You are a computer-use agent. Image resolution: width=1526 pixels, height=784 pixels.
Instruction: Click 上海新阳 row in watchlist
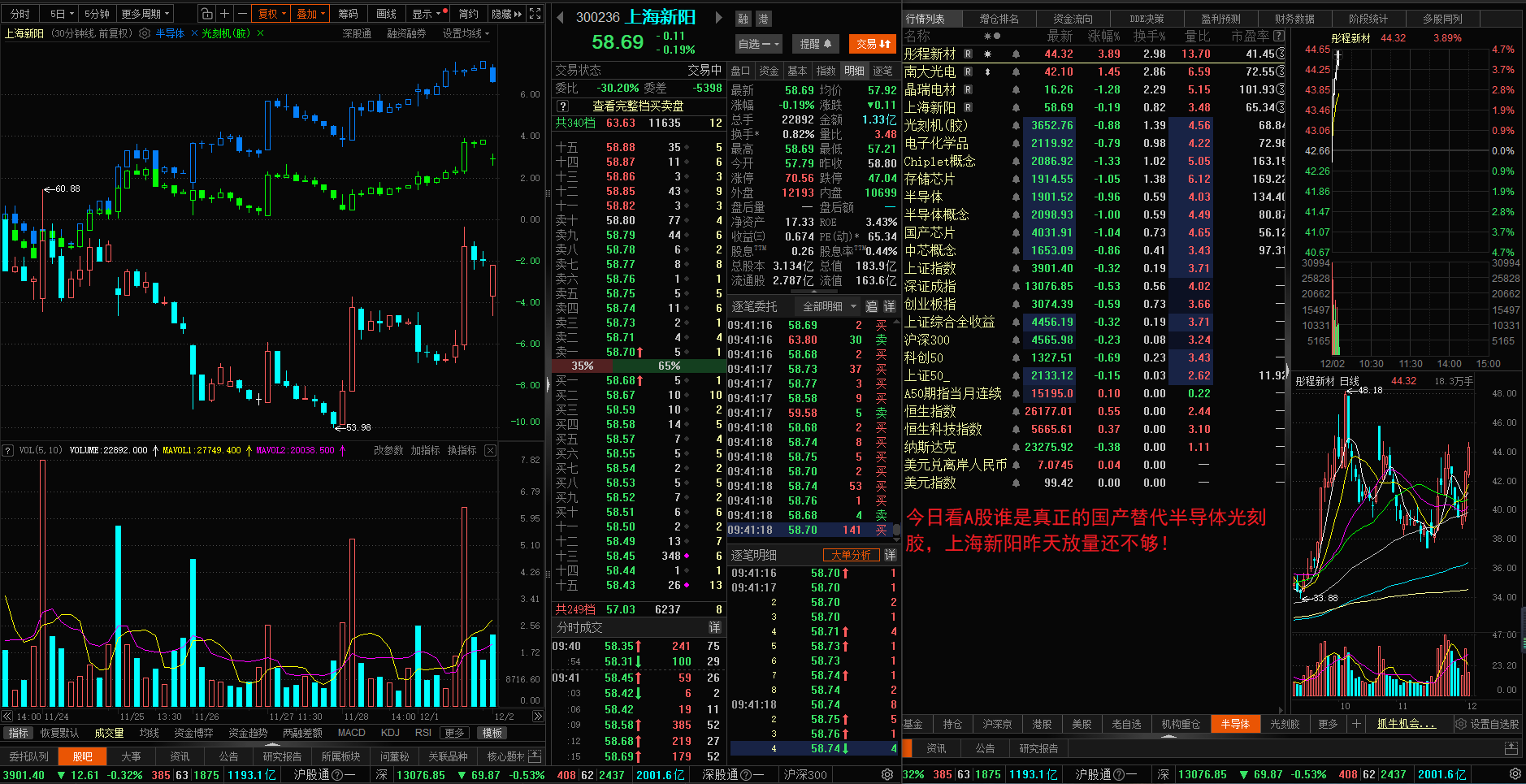click(x=1095, y=107)
